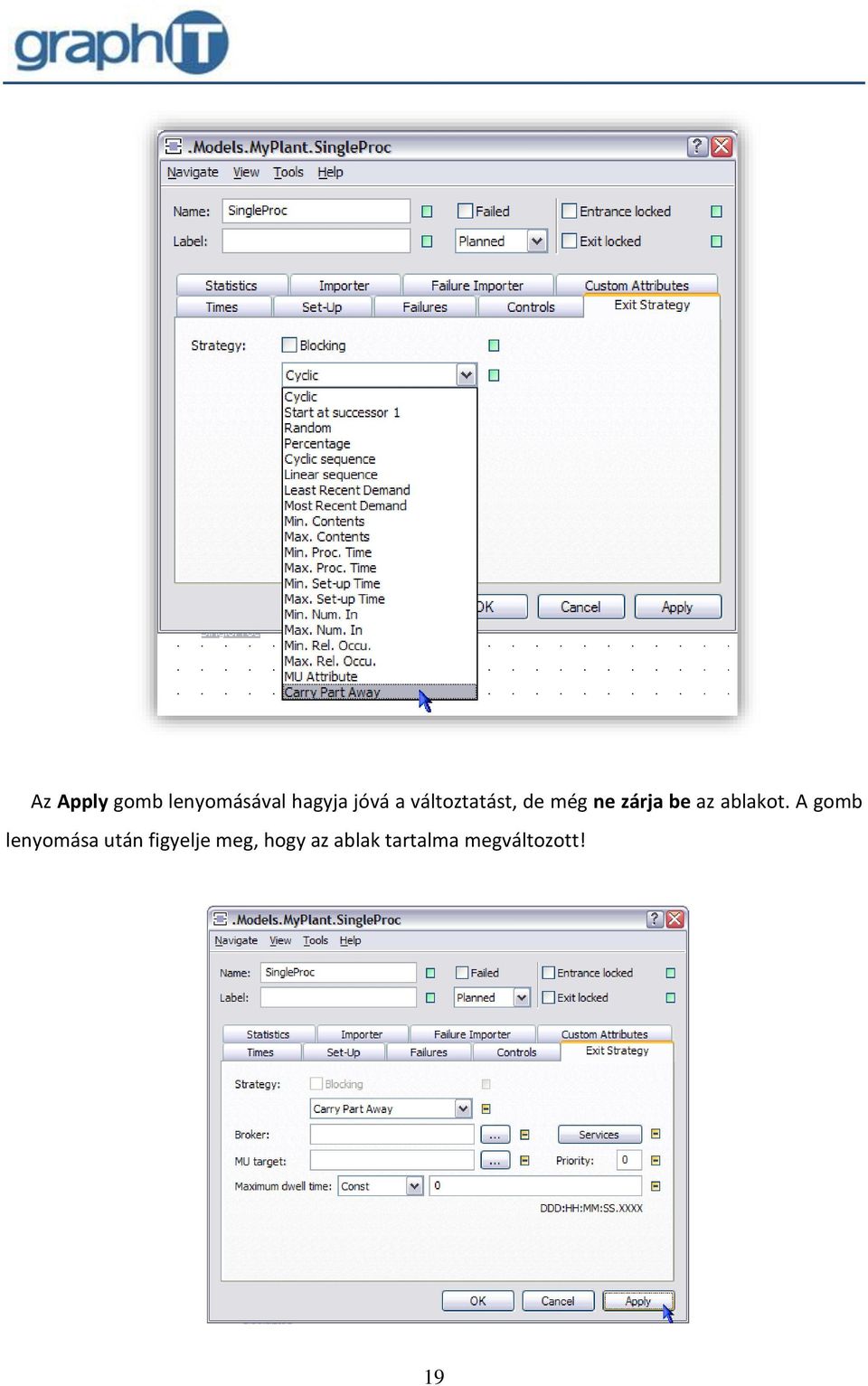Enable Entrance locked in the lower dialog

click(x=548, y=973)
